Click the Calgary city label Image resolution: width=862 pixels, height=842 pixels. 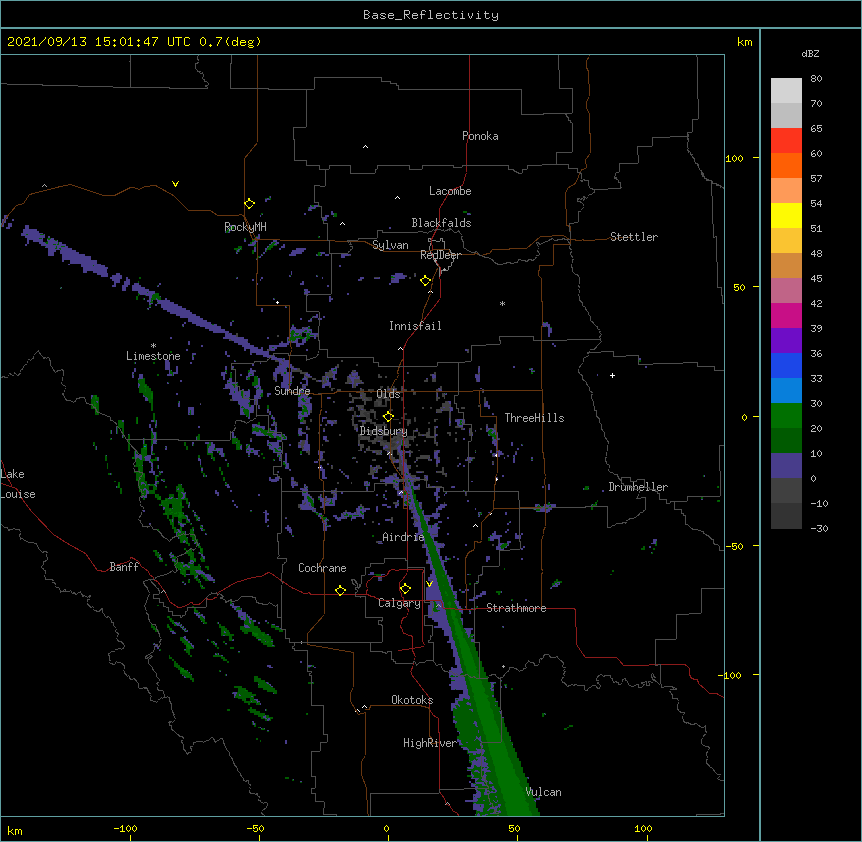pyautogui.click(x=399, y=603)
